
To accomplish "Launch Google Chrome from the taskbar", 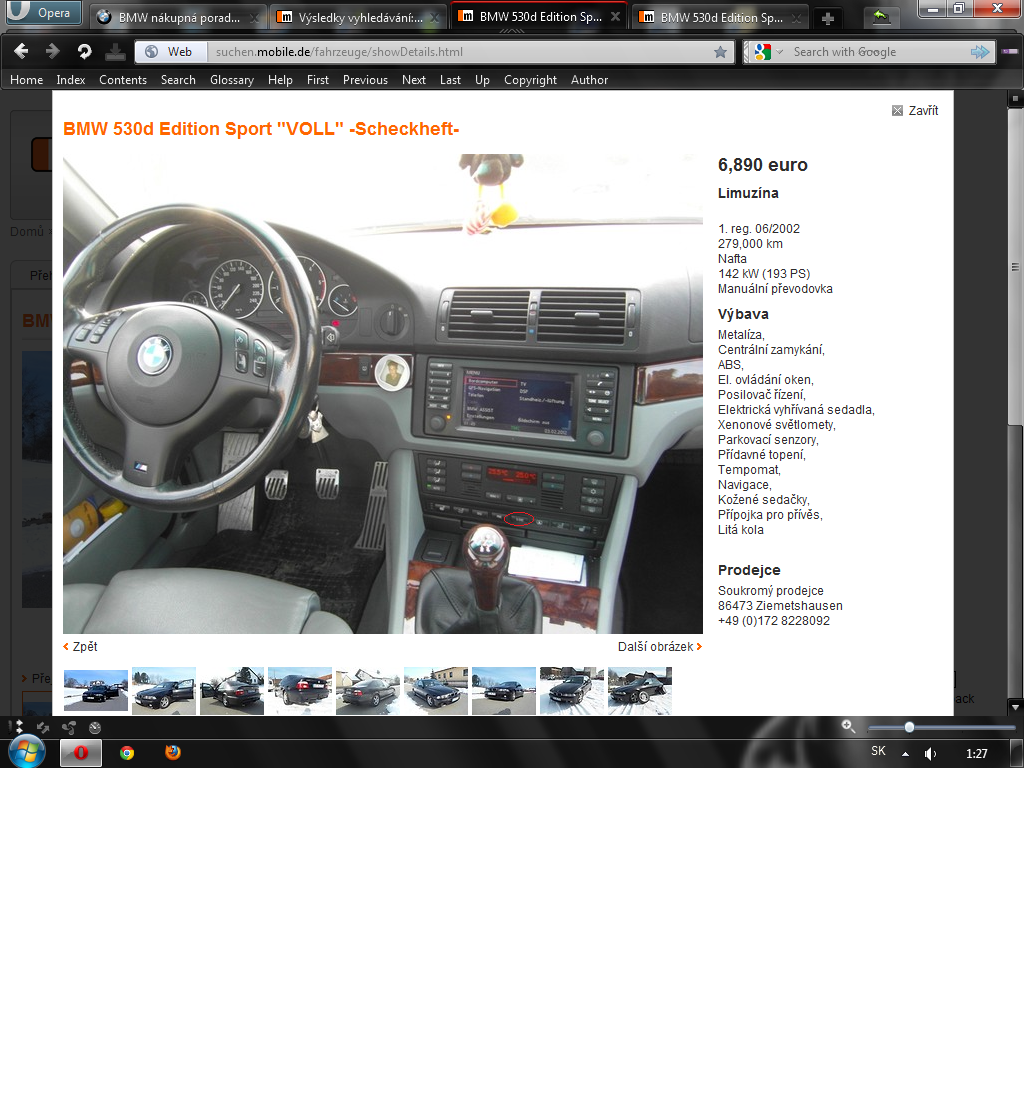I will click(127, 753).
